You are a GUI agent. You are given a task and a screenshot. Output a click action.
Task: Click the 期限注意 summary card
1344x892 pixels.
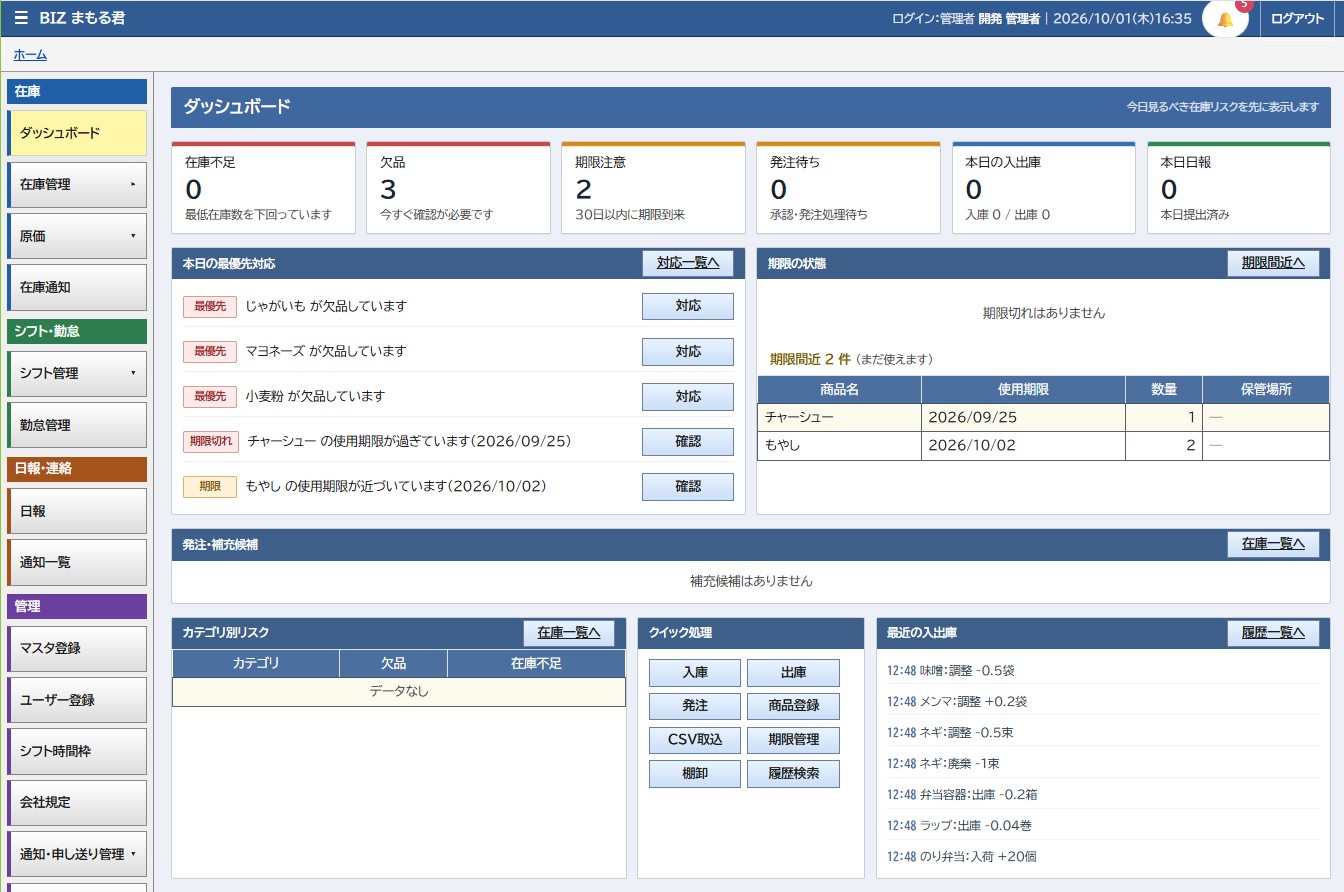(653, 188)
